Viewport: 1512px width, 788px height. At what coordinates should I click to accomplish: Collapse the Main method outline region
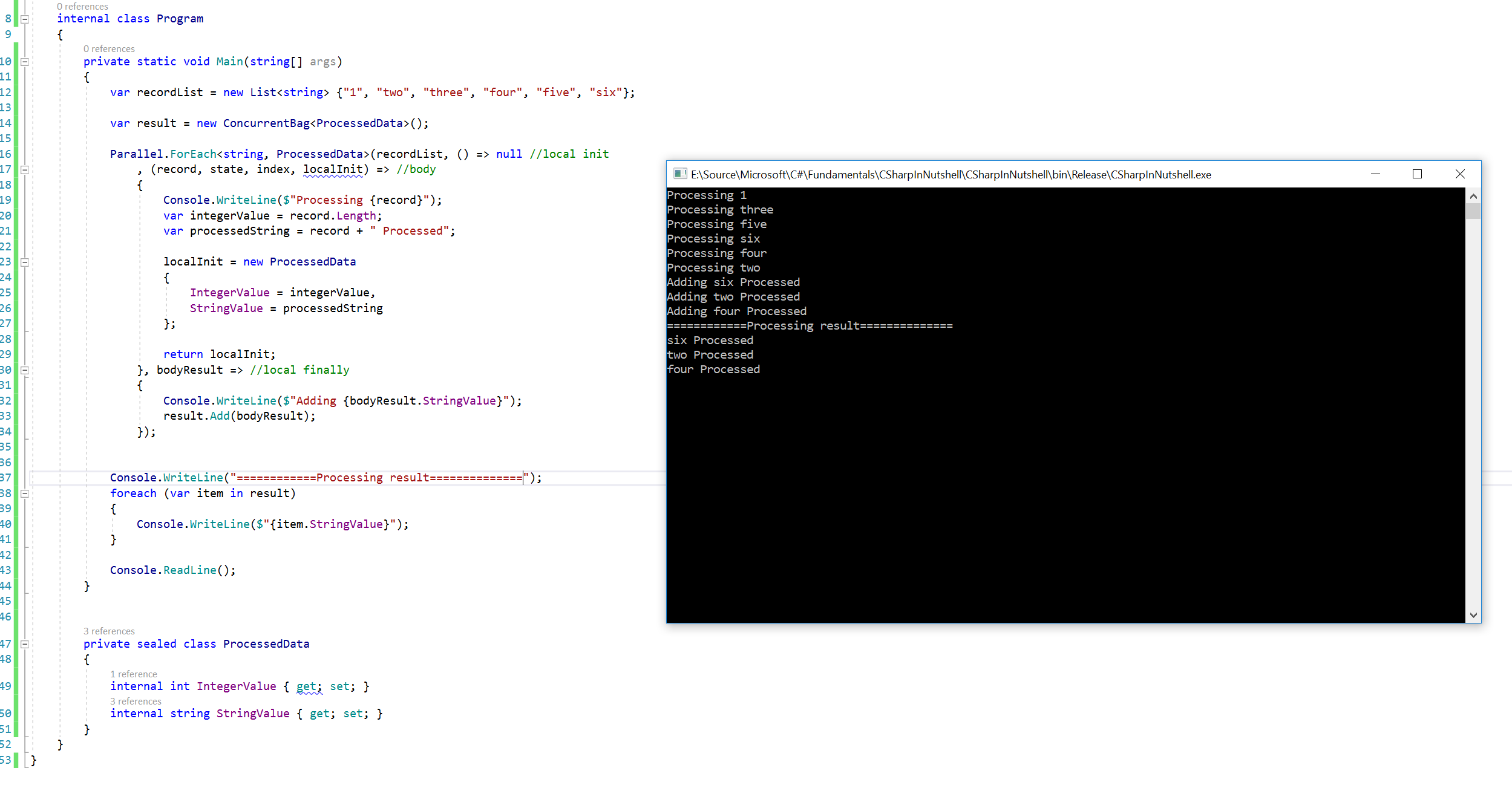[25, 62]
